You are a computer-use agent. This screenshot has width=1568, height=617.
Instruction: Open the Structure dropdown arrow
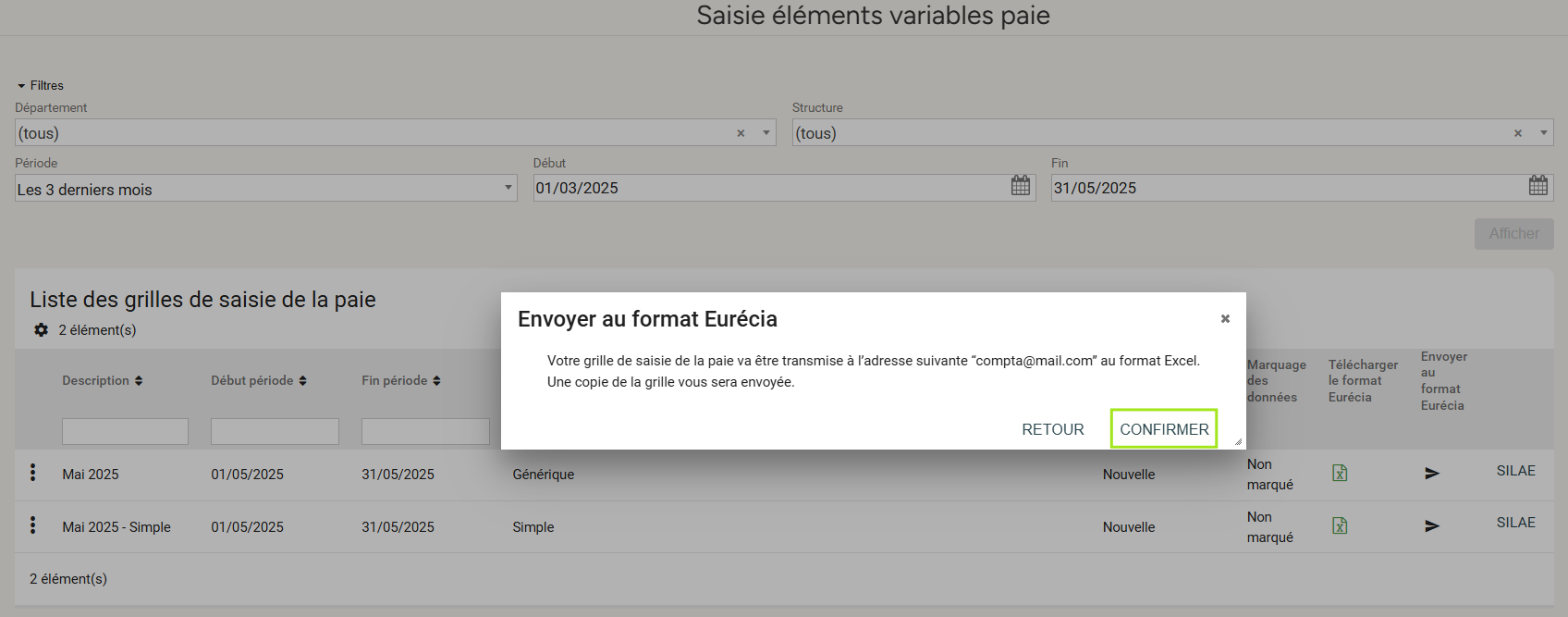tap(1543, 132)
